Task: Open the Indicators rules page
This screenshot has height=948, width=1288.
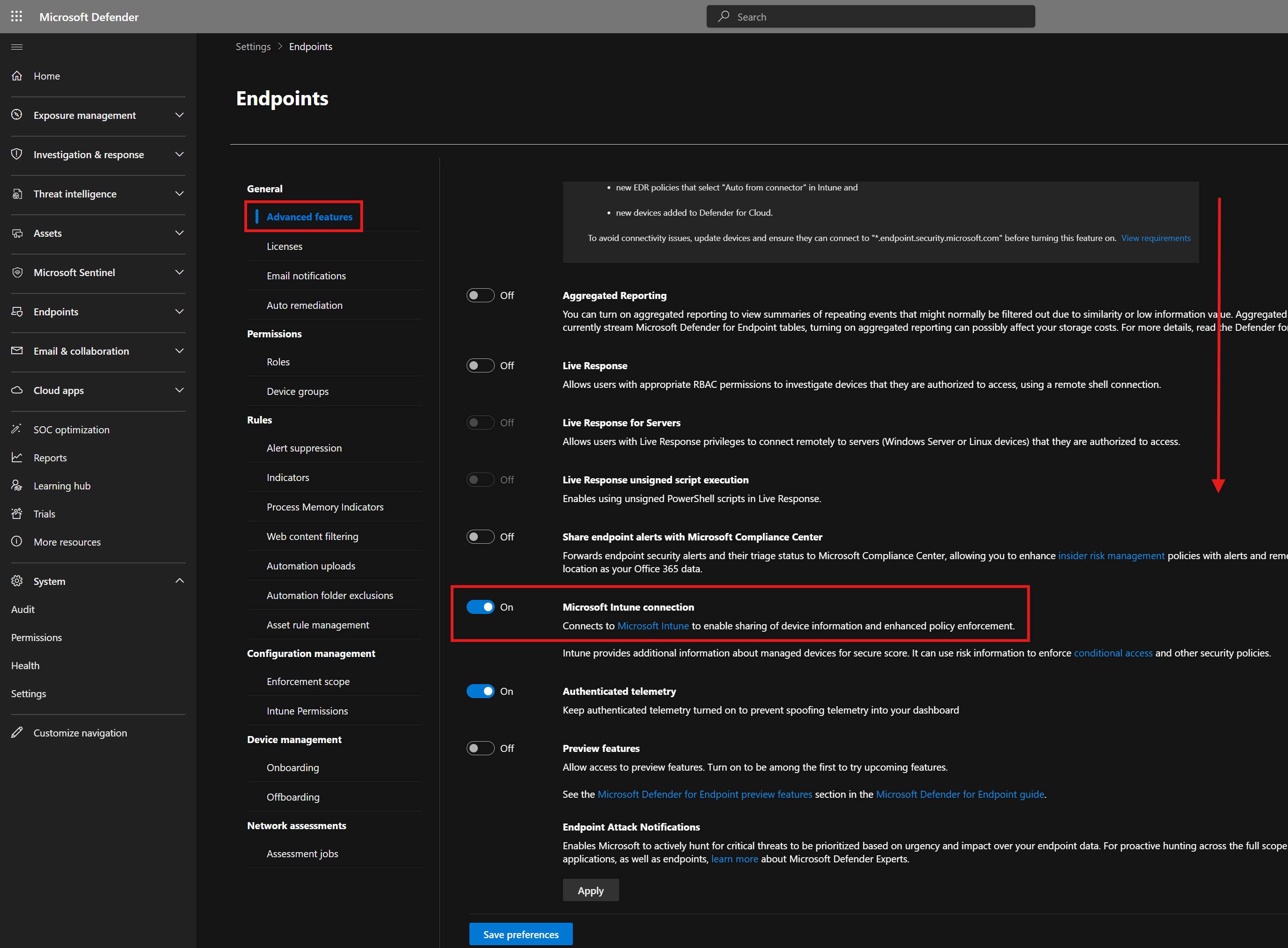Action: tap(287, 477)
